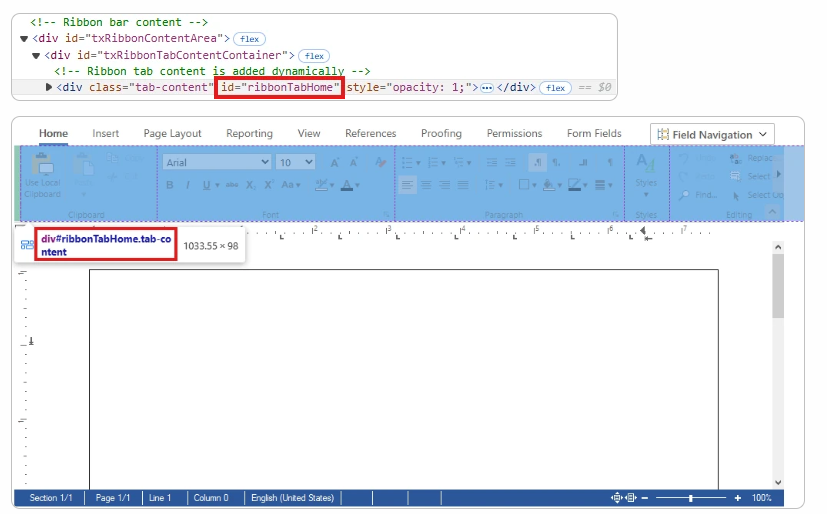Toggle control characters pilcrow display
This screenshot has height=514, width=827.
click(x=610, y=162)
